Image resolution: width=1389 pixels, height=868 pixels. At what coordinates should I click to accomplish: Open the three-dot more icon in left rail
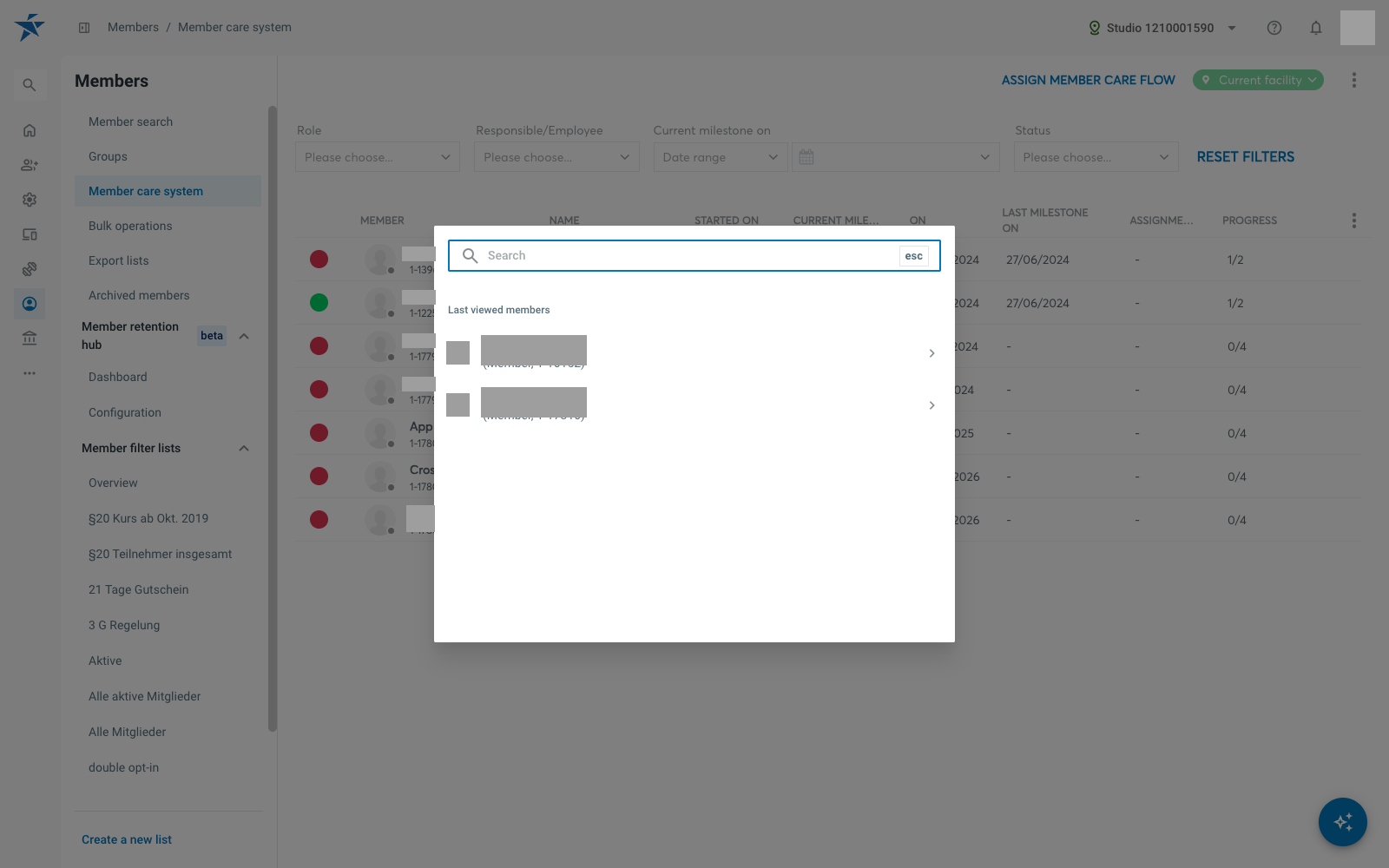(x=30, y=373)
